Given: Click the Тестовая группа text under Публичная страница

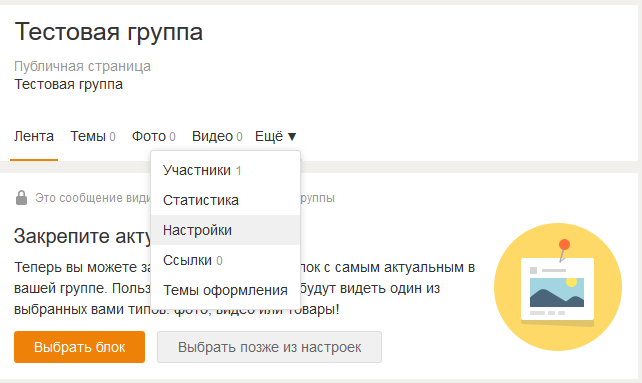Looking at the screenshot, I should click(68, 84).
